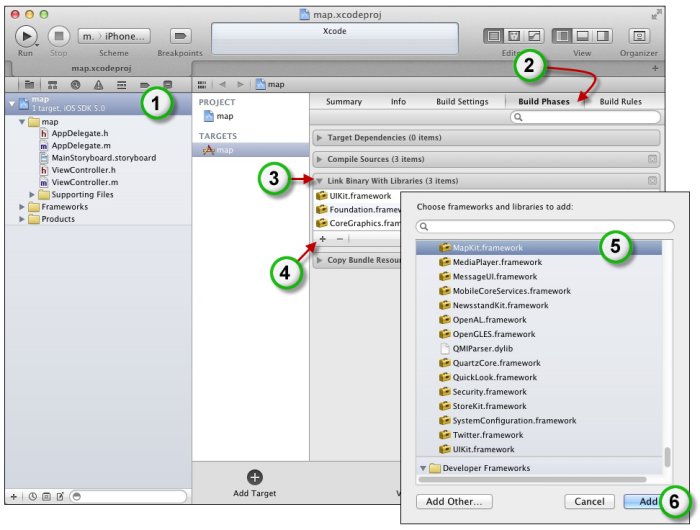Toggle the Breakpoints button
Viewport: 700px width, 530px height.
[x=180, y=36]
